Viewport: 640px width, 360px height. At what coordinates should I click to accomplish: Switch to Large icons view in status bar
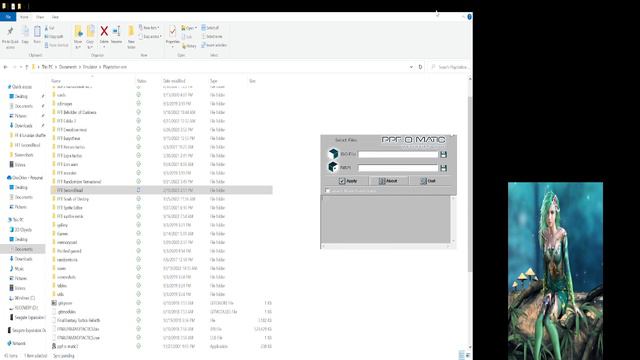(468, 356)
